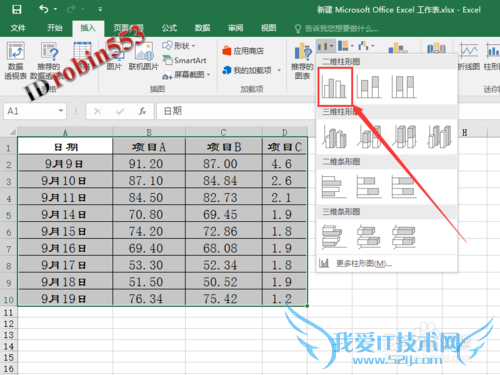Screen dimensions: 500x375
Task: Open the 应用商店 add-in store
Action: click(243, 51)
